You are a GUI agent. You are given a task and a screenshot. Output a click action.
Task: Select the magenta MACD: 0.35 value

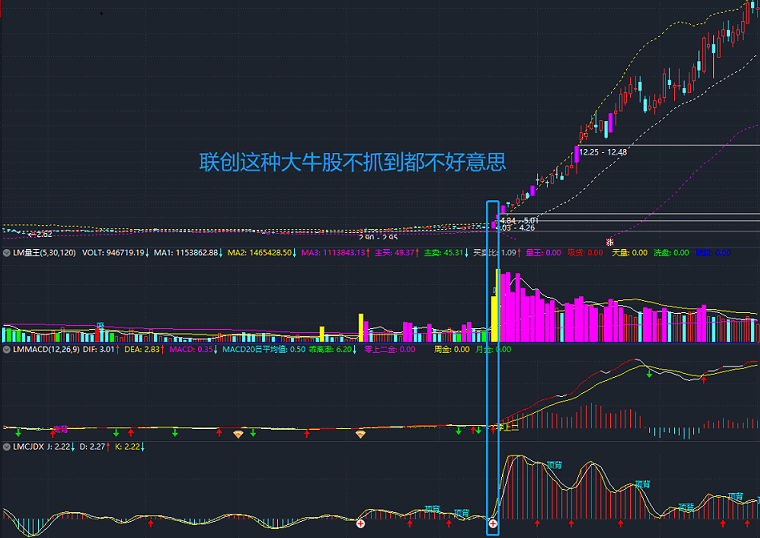coord(193,349)
